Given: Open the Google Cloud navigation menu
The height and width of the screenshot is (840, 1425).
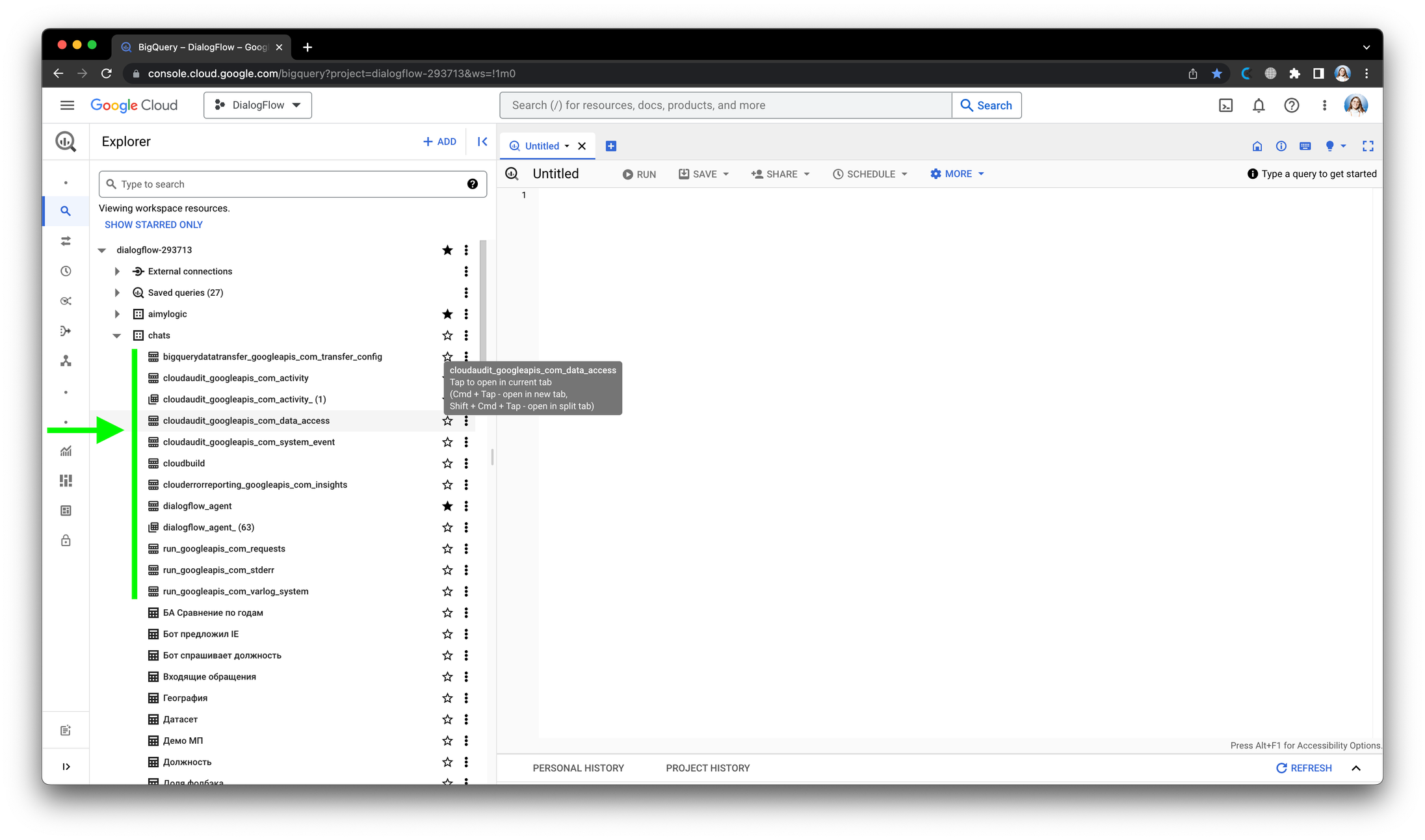Looking at the screenshot, I should (x=67, y=105).
